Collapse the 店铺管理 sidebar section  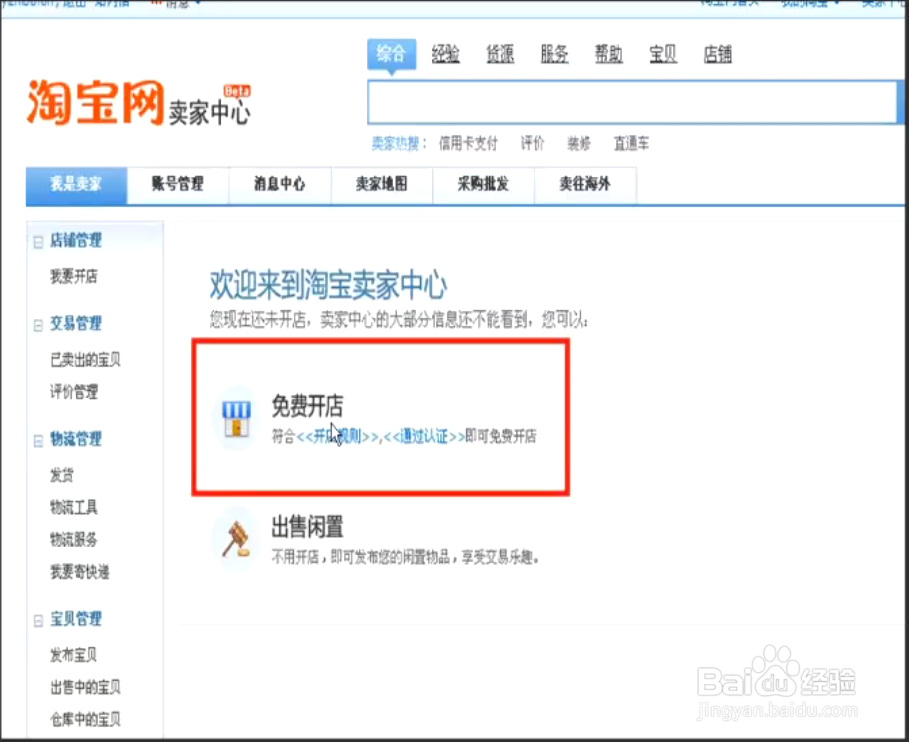click(x=38, y=241)
